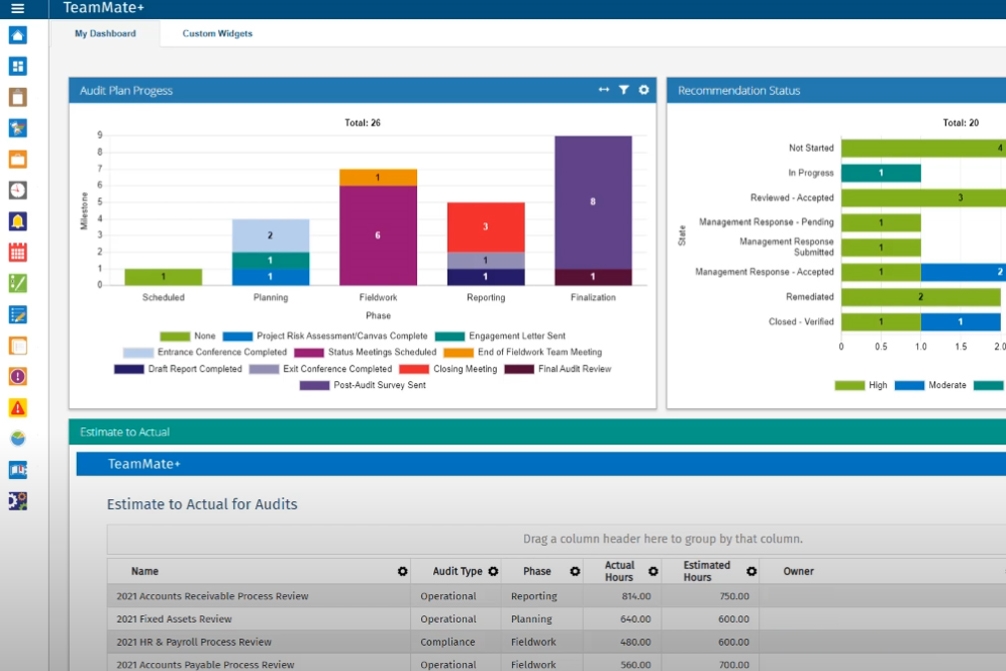Open the Phase column options gear
1006x671 pixels.
click(575, 572)
